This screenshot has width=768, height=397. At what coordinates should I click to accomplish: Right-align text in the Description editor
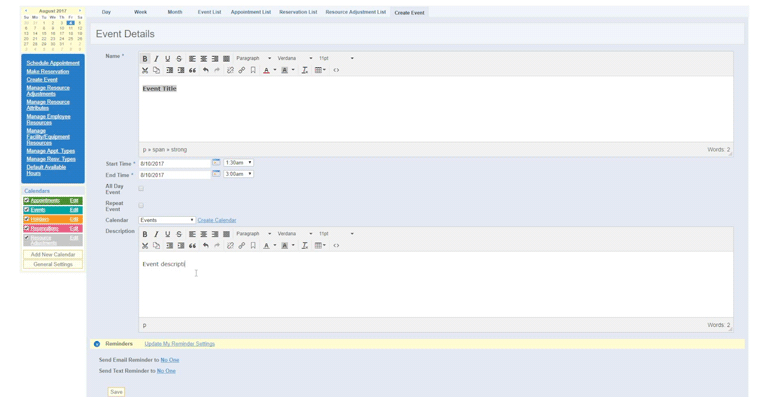point(215,234)
